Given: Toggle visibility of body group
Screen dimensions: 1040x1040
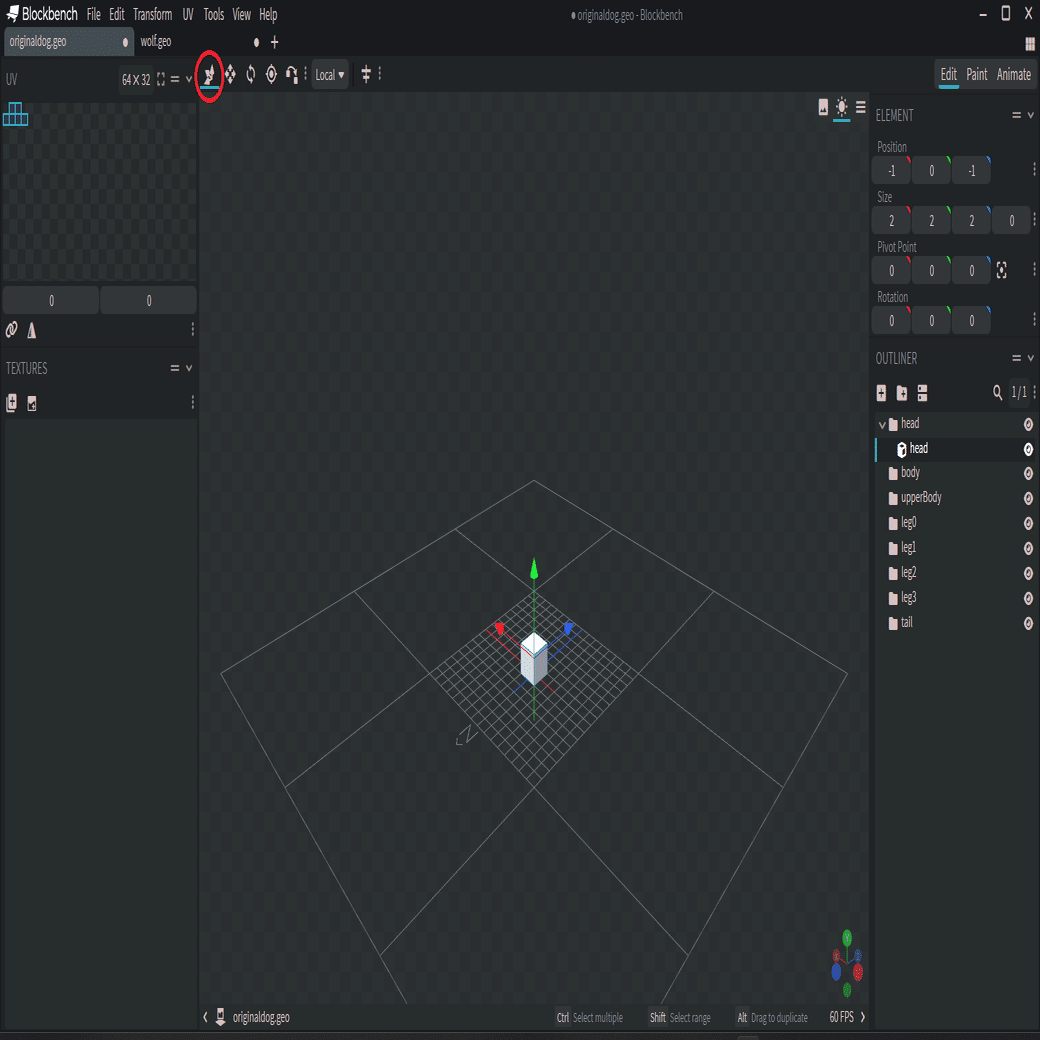Looking at the screenshot, I should [x=1028, y=474].
